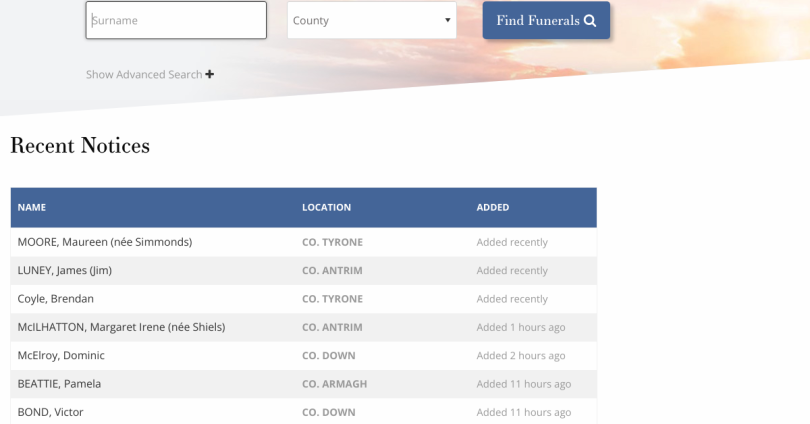Open the County dropdown
This screenshot has width=810, height=424.
click(x=372, y=20)
